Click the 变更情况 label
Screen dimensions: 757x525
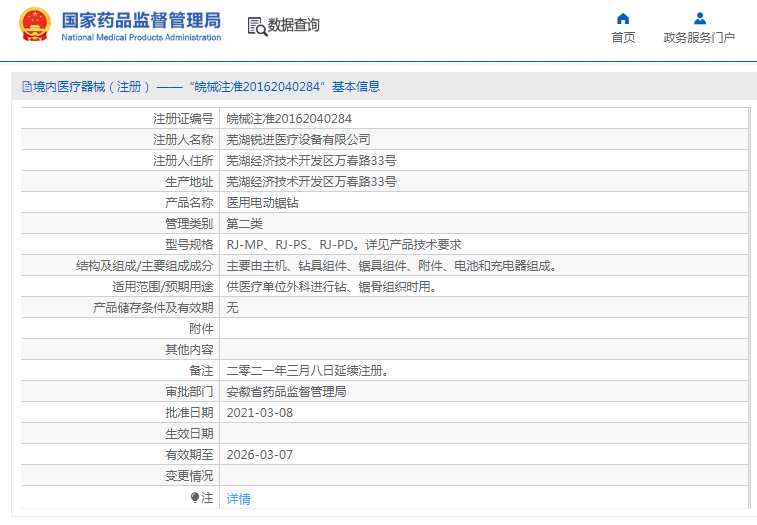(x=189, y=476)
